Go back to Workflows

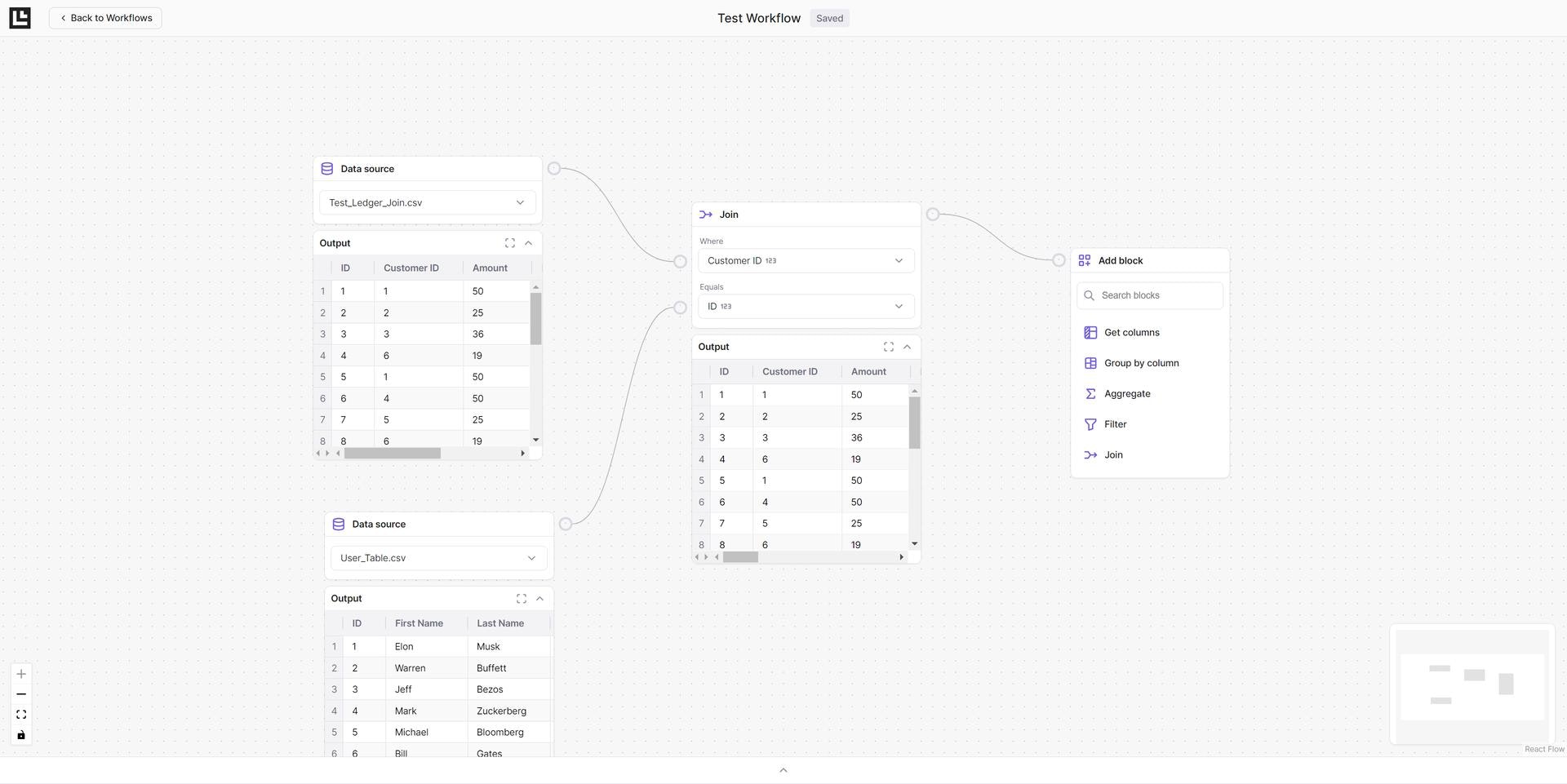(x=105, y=18)
